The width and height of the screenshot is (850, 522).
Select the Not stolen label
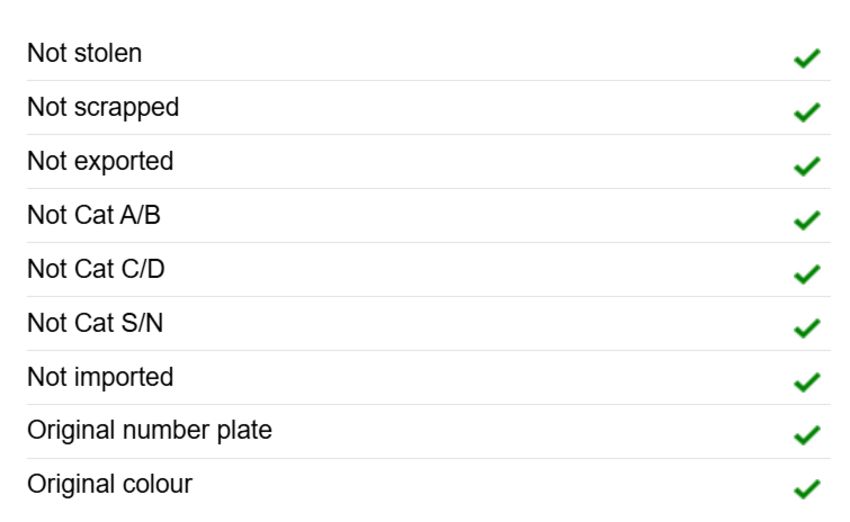point(85,53)
